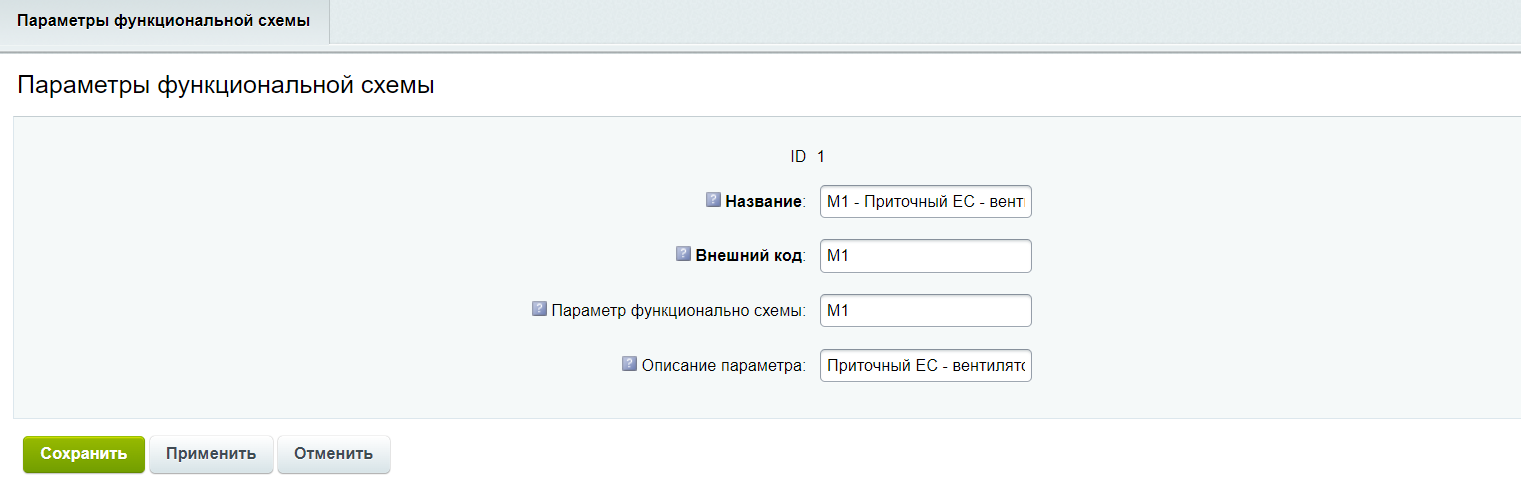This screenshot has height=492, width=1521.
Task: Click into the Внешний код input
Action: point(925,256)
